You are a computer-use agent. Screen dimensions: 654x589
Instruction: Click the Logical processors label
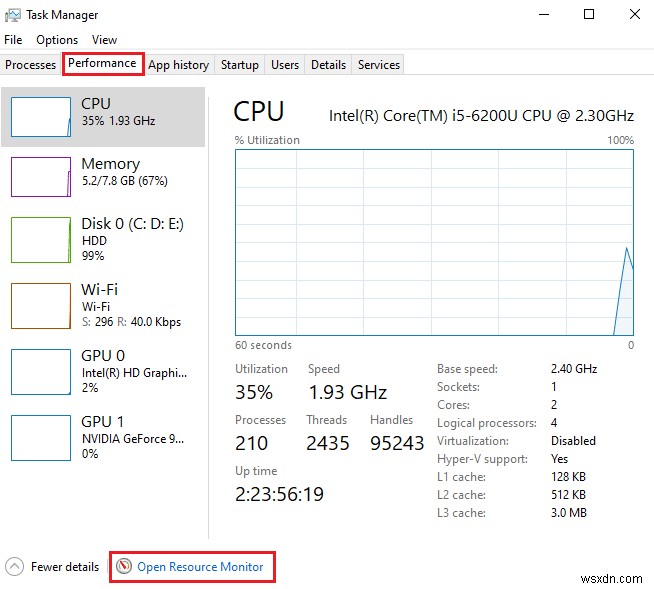tap(487, 423)
